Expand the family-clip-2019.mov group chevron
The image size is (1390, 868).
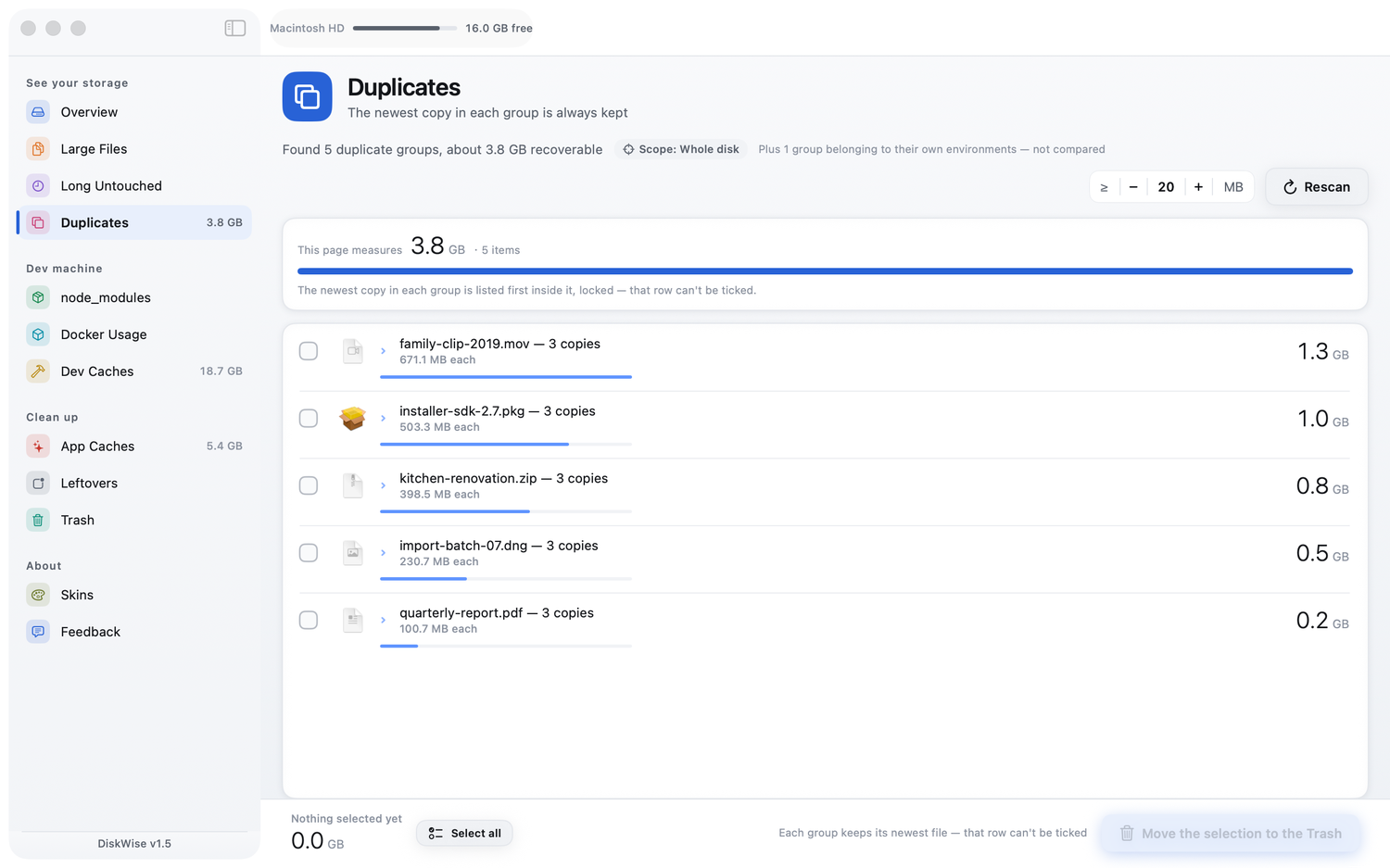tap(383, 351)
